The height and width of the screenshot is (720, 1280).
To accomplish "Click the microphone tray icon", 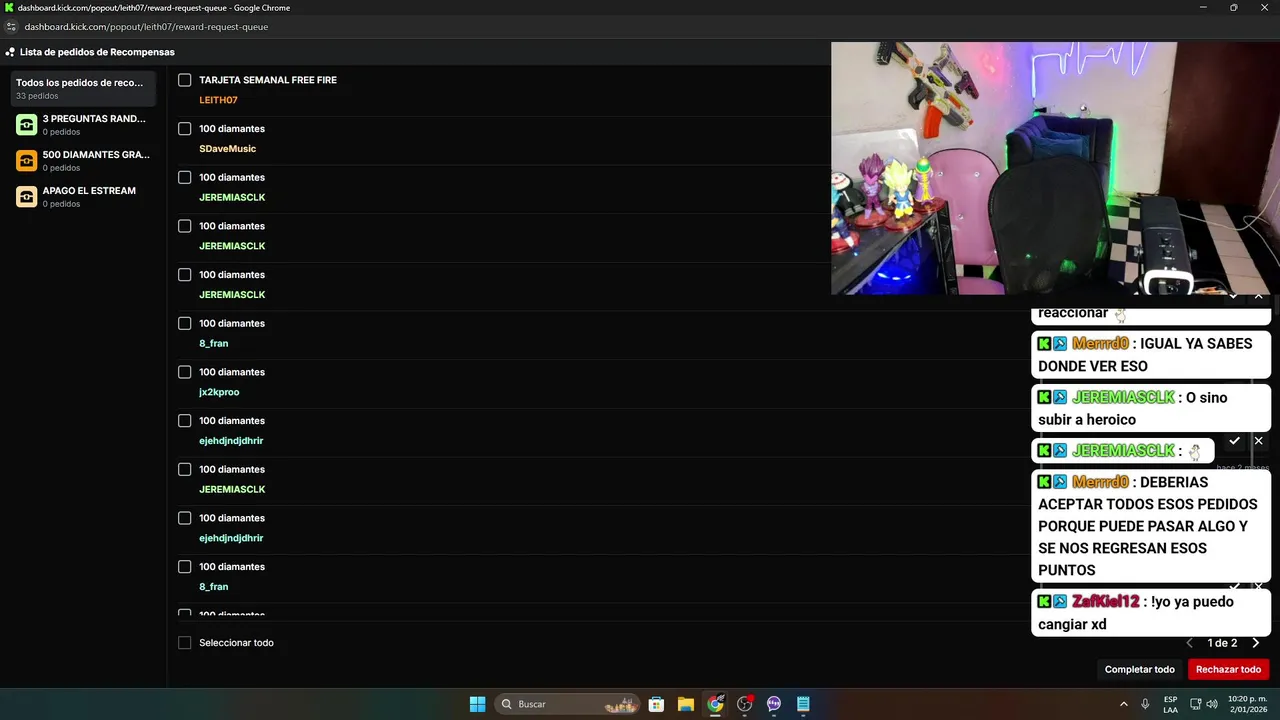I will point(1145,704).
